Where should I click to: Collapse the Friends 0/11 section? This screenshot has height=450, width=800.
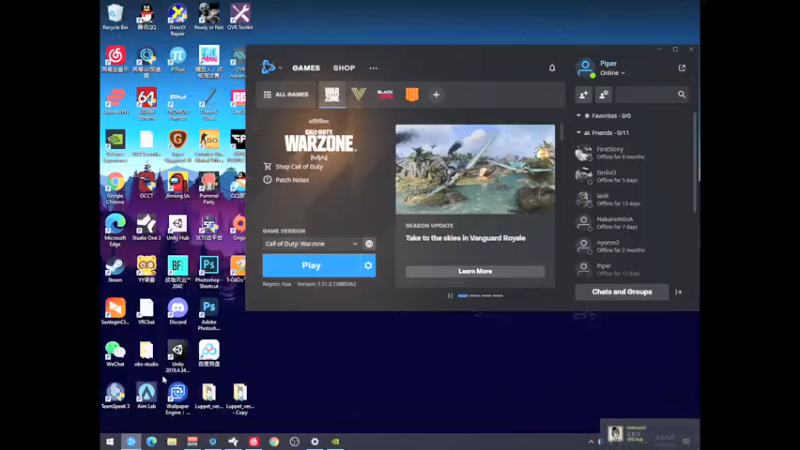579,133
